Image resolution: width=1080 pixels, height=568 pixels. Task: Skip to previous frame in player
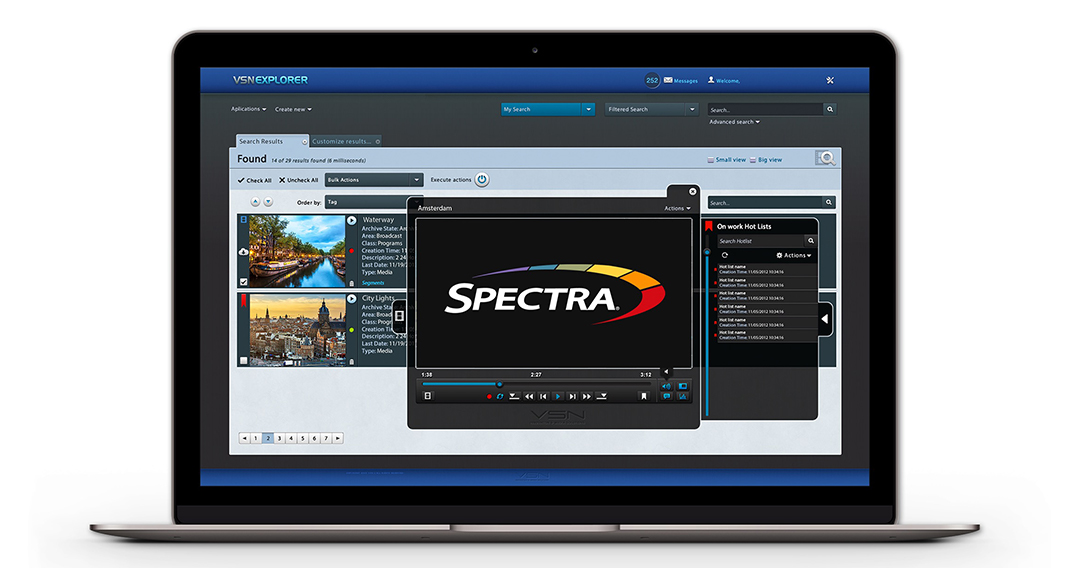coord(543,397)
